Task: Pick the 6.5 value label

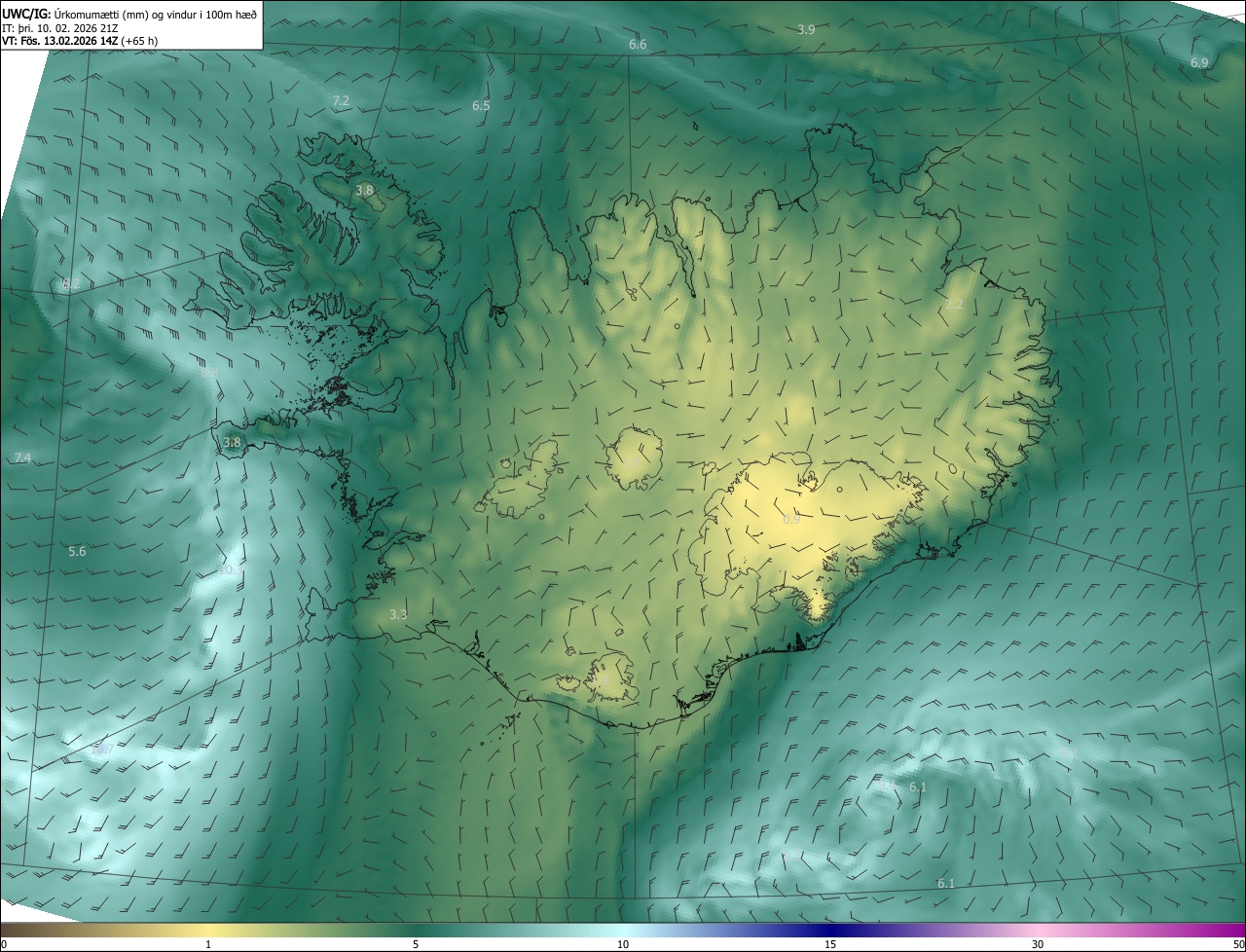Action: click(481, 106)
